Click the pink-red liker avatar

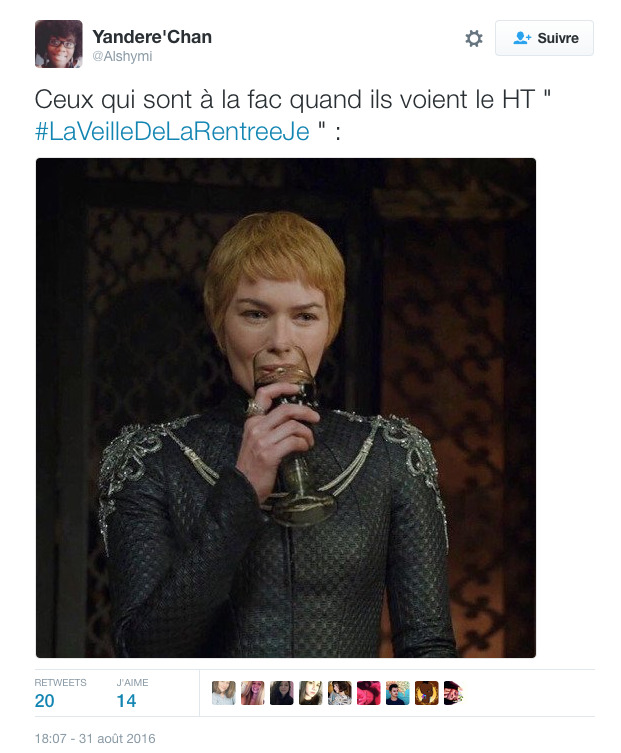tap(369, 693)
